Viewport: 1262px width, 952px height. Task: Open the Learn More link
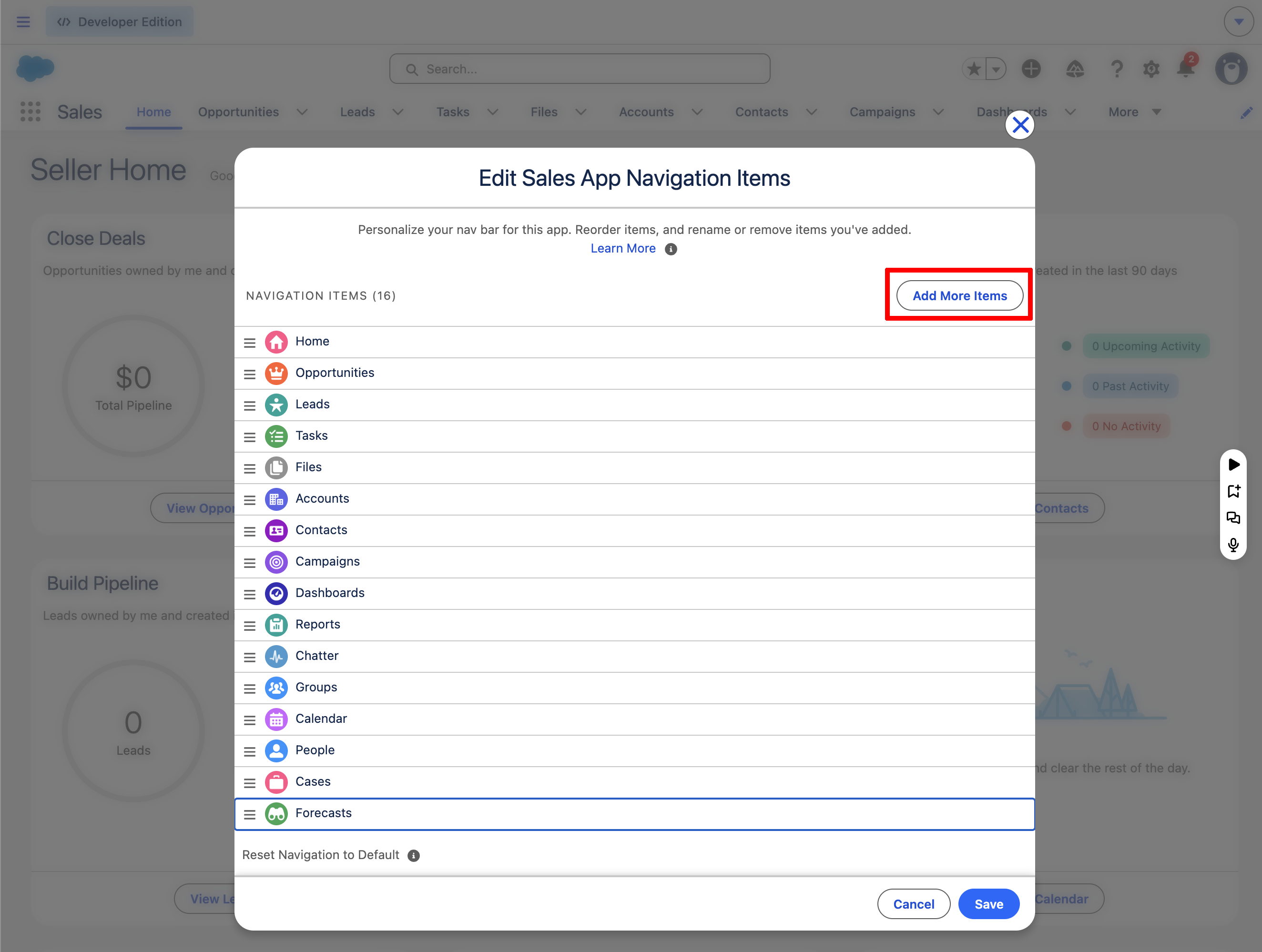coord(623,249)
